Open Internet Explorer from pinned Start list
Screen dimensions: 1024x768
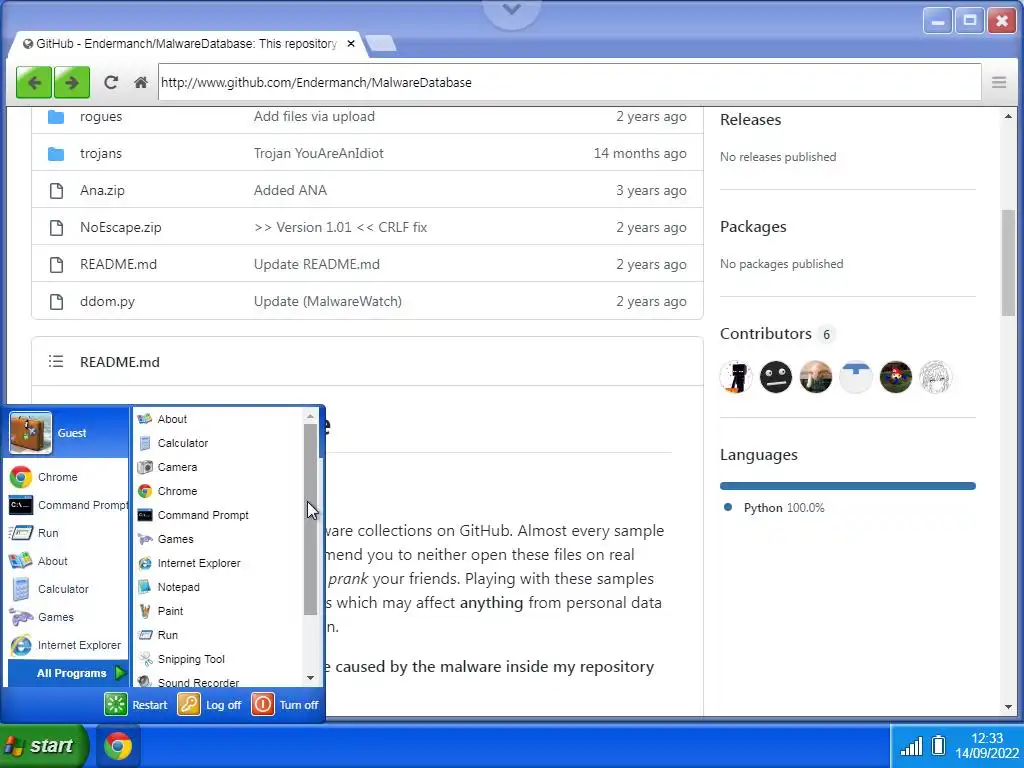tap(65, 645)
